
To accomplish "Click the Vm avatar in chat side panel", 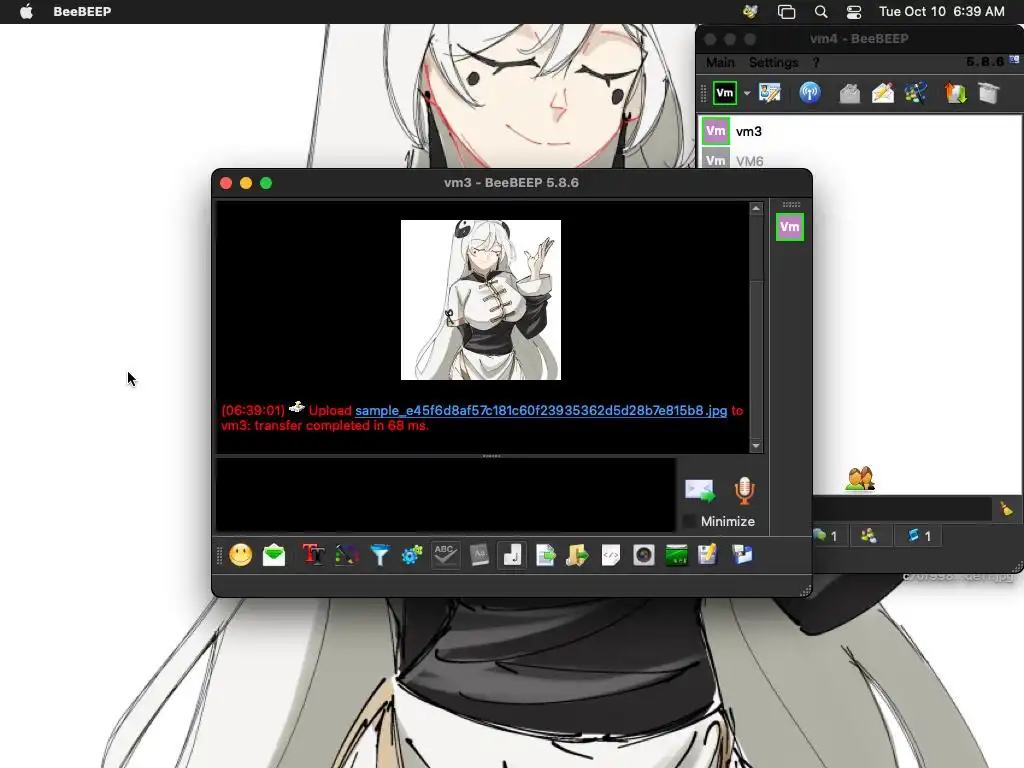I will pyautogui.click(x=790, y=227).
